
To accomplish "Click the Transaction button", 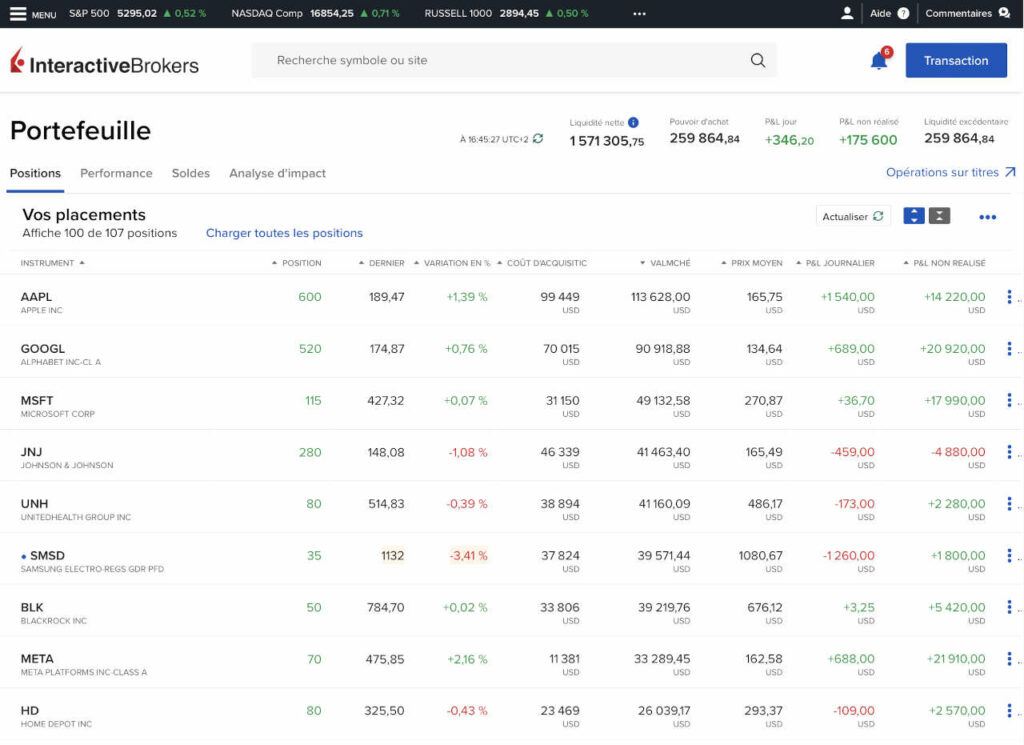I will tap(956, 60).
